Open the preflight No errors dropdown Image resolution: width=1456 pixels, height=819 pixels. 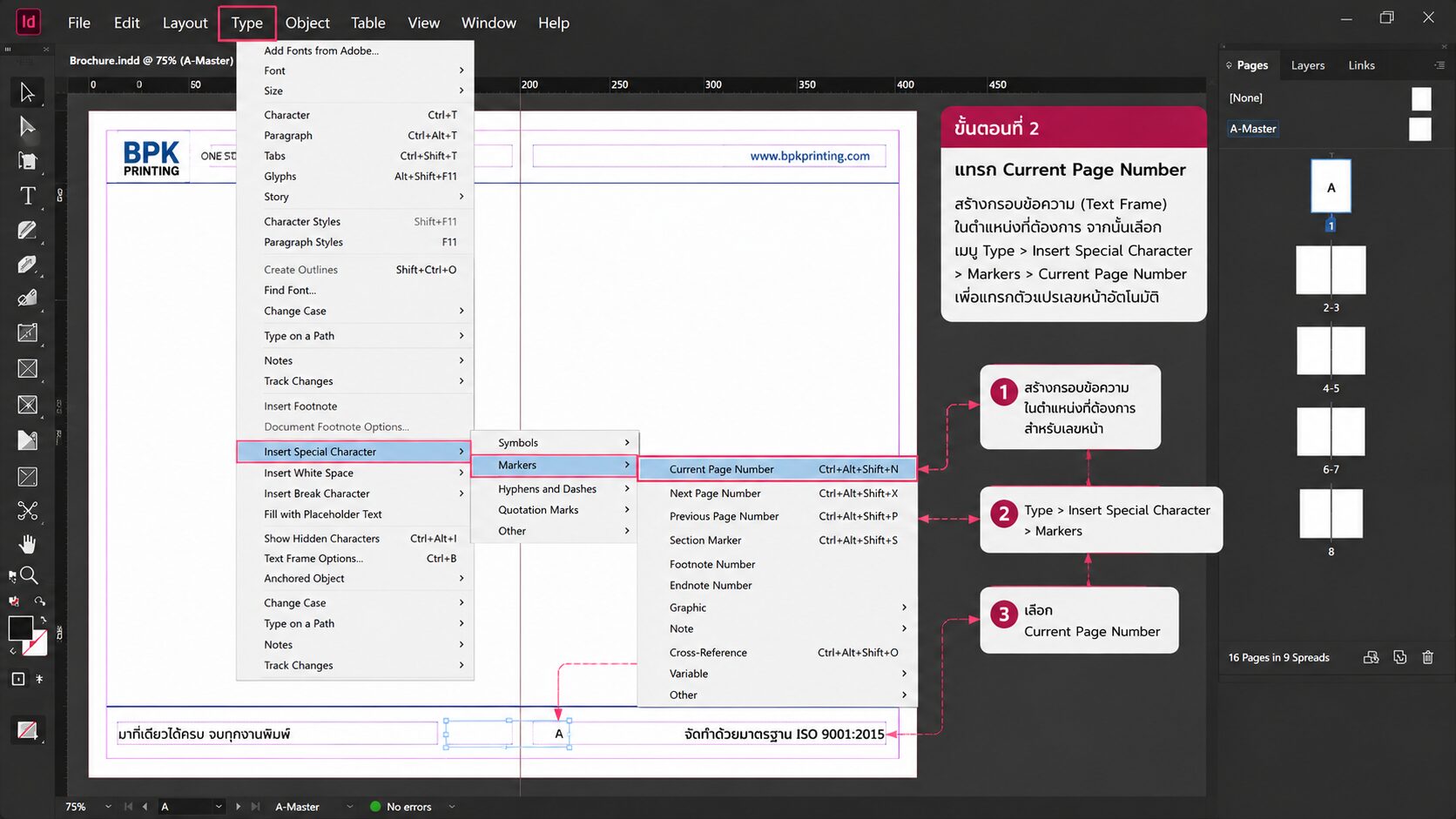pos(451,807)
